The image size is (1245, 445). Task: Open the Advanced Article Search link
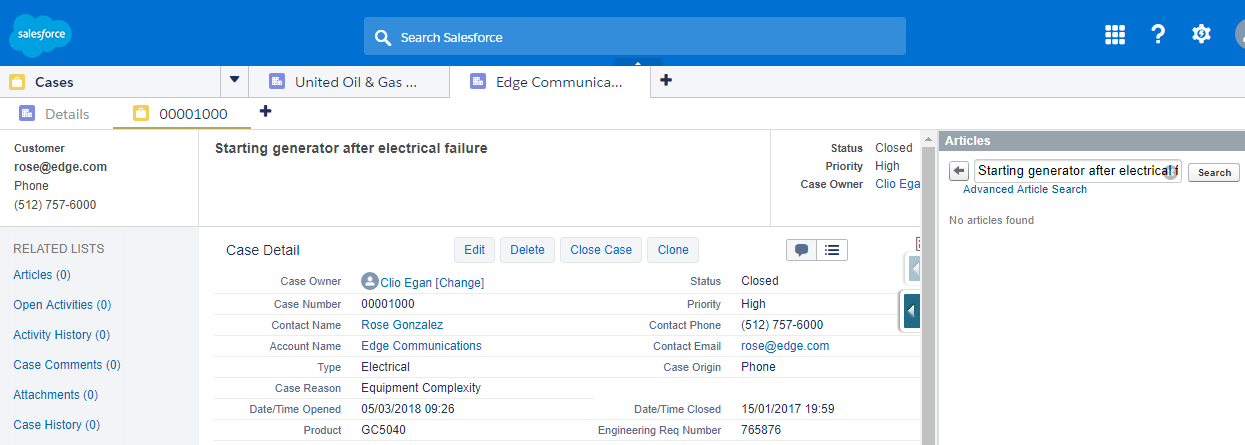tap(1024, 190)
